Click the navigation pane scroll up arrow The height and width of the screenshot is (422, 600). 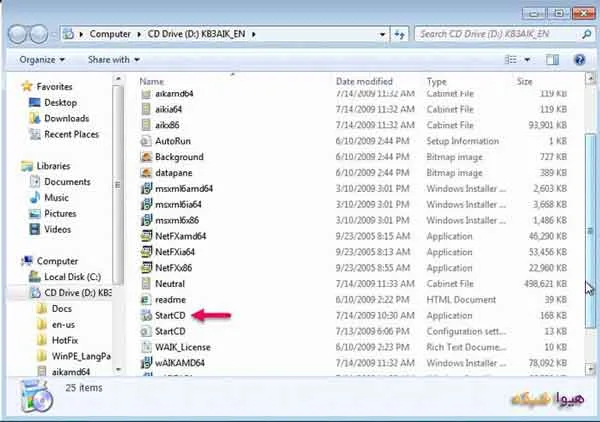coord(118,79)
